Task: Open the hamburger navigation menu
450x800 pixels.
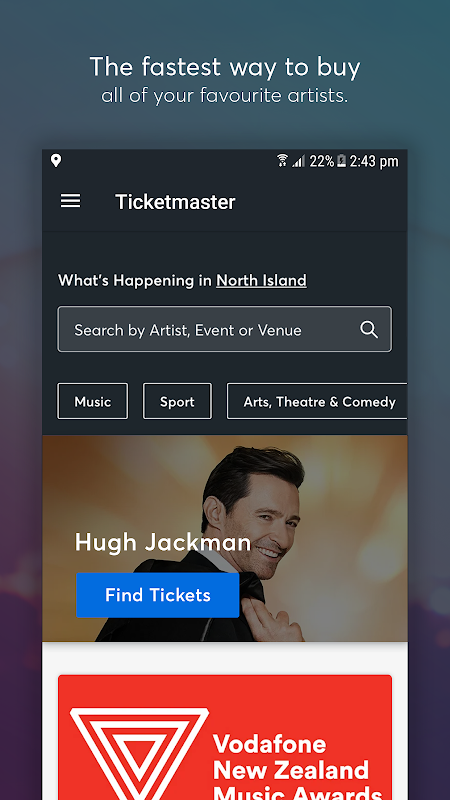Action: (70, 202)
